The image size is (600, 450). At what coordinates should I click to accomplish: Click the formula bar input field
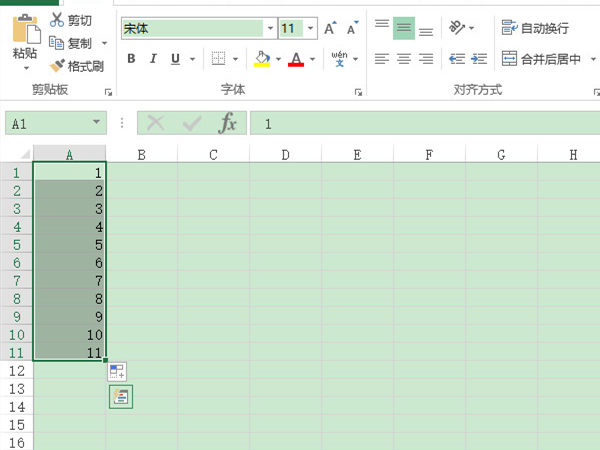click(420, 123)
